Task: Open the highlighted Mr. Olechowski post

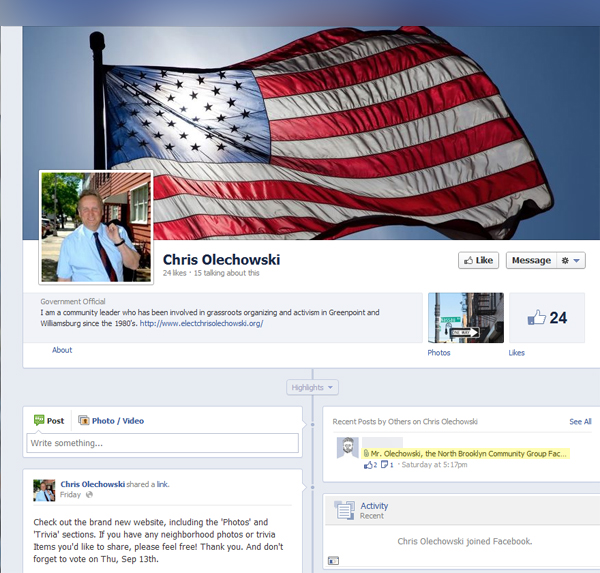Action: pos(468,453)
